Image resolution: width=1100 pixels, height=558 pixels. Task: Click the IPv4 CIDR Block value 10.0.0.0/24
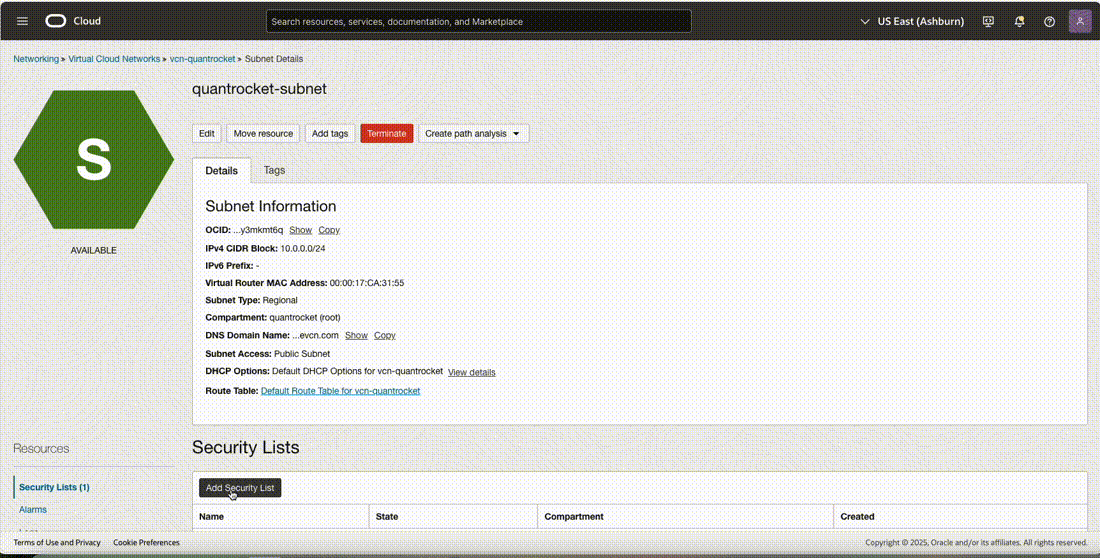pos(303,248)
